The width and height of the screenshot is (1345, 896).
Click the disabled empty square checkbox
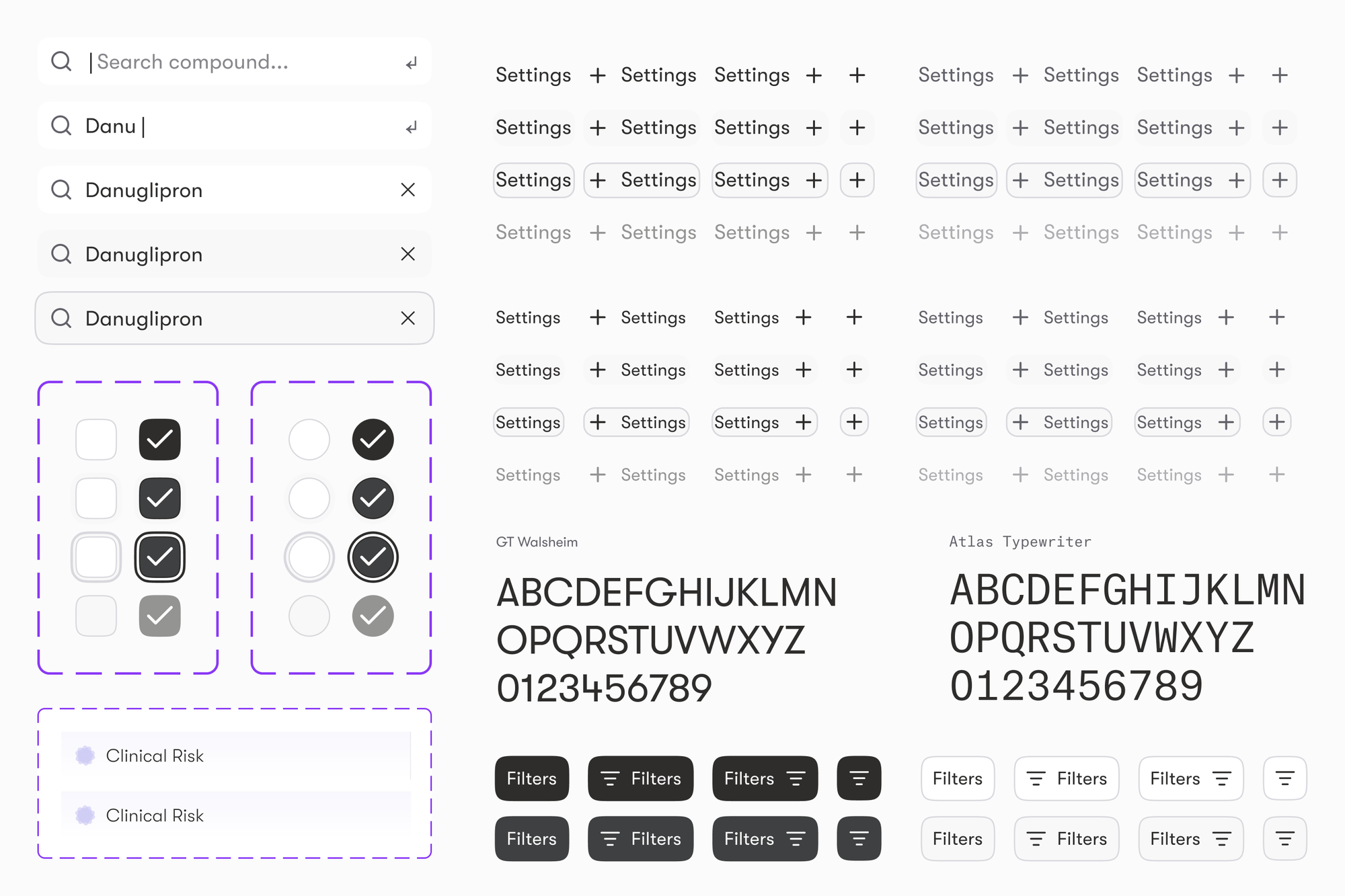[x=96, y=616]
